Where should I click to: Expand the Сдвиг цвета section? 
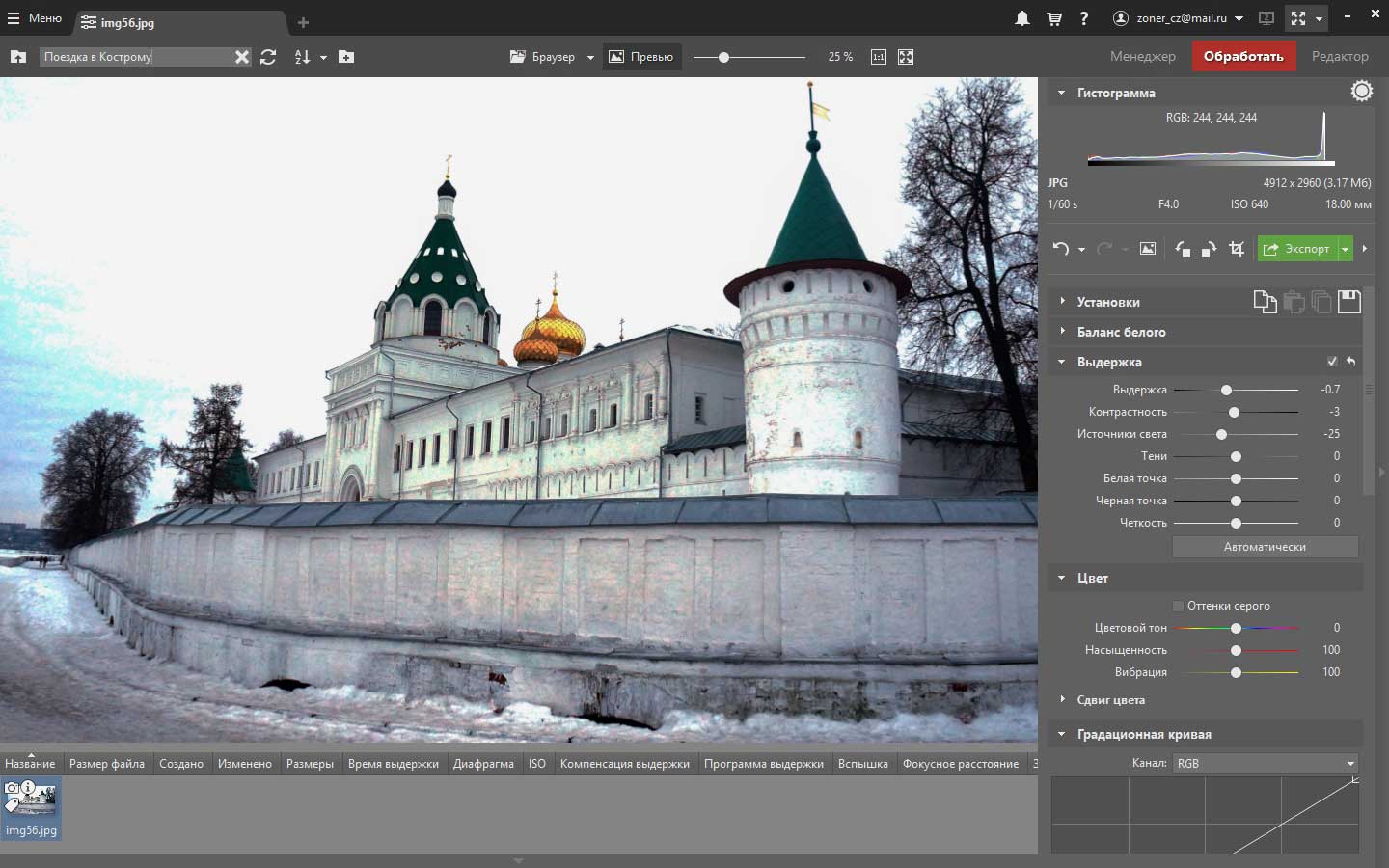point(1110,700)
